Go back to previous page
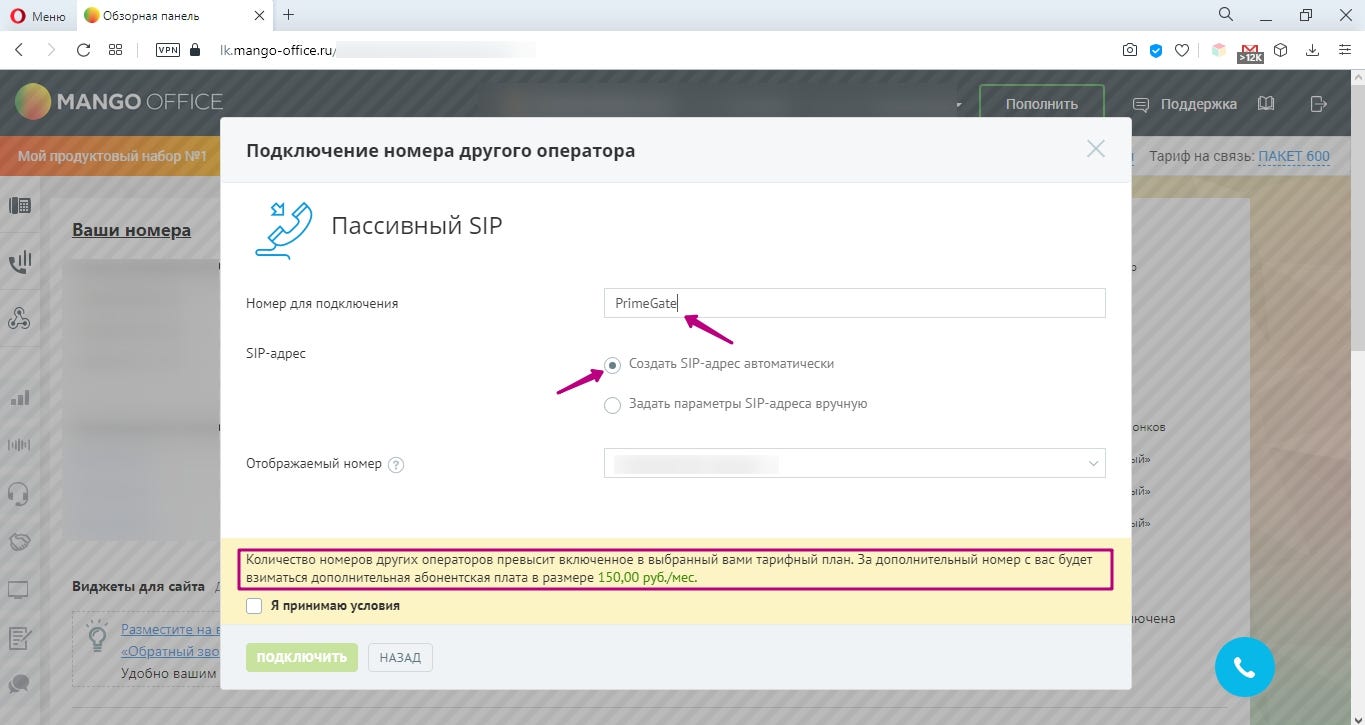Image resolution: width=1365 pixels, height=725 pixels. [20, 49]
